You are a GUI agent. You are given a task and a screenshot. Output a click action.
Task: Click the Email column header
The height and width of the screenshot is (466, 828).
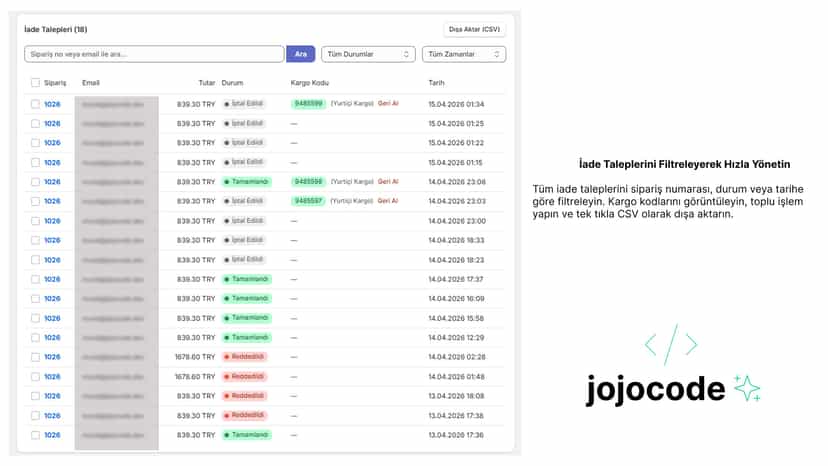tap(91, 83)
